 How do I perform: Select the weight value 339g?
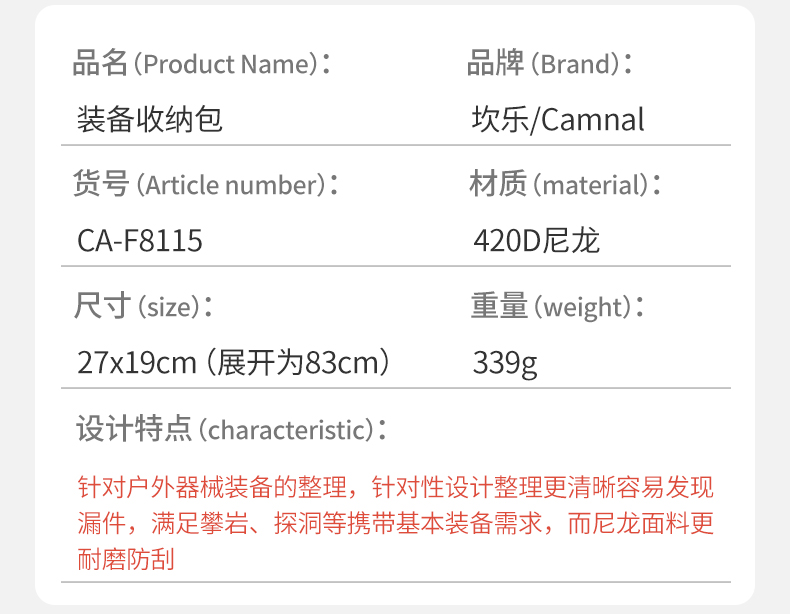click(505, 363)
